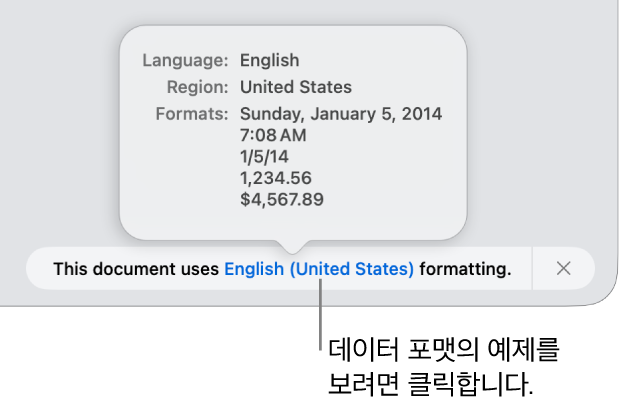
Task: Dismiss the formatting notification with the X
Action: pos(564,268)
